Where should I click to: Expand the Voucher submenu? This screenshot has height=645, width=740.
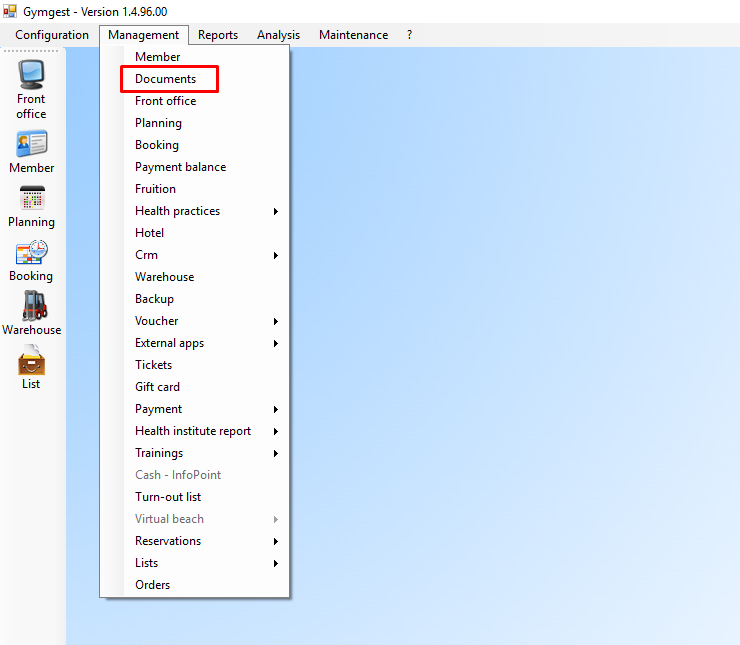[x=194, y=321]
